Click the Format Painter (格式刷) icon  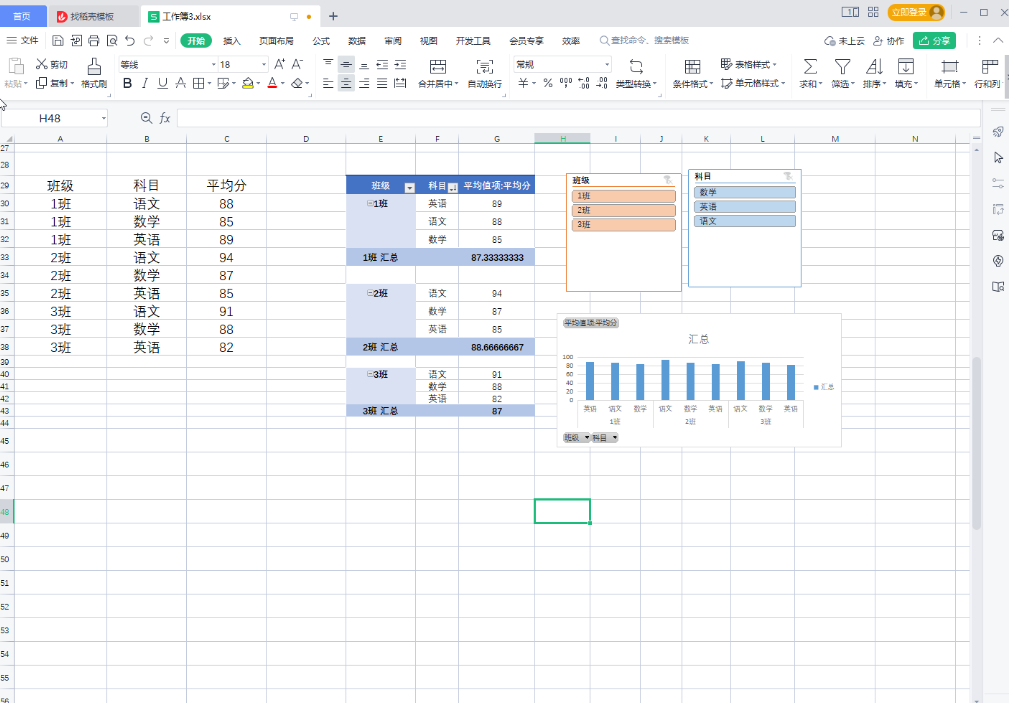(x=94, y=66)
